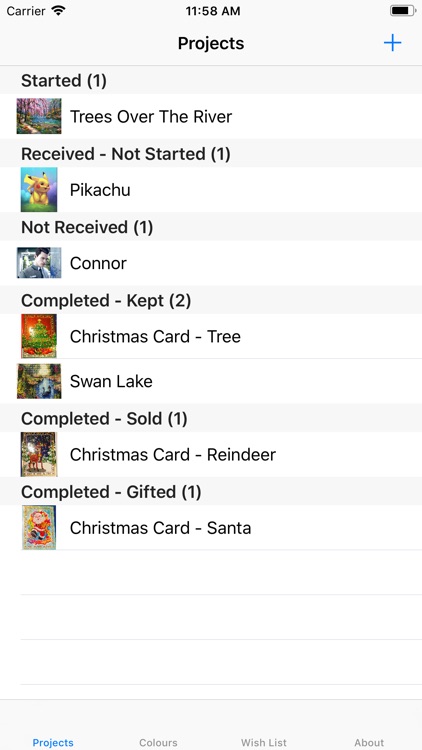This screenshot has height=750, width=422.
Task: Tap the Swan Lake picture
Action: (39, 381)
